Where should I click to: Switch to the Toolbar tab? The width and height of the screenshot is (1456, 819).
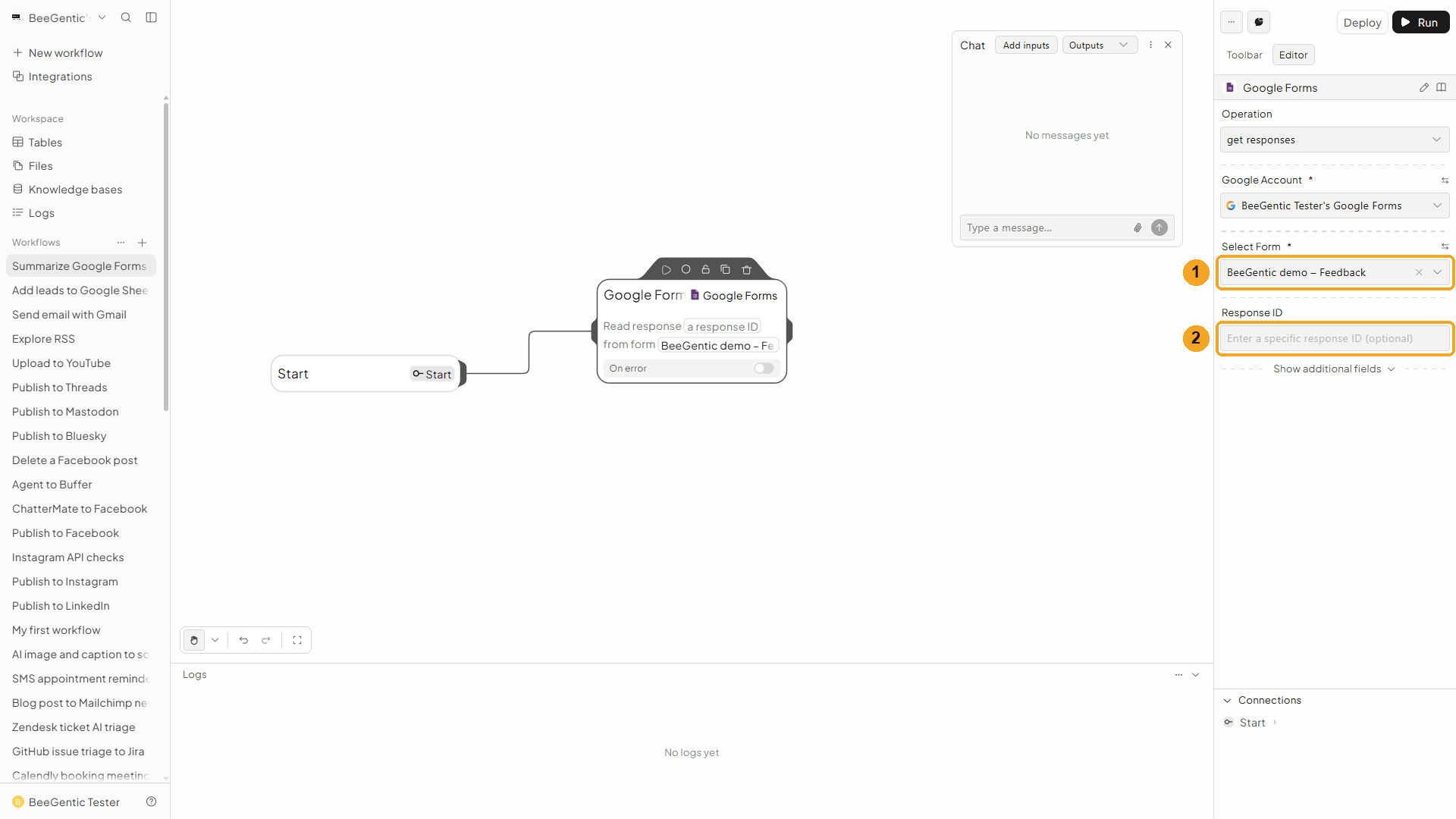pos(1244,55)
